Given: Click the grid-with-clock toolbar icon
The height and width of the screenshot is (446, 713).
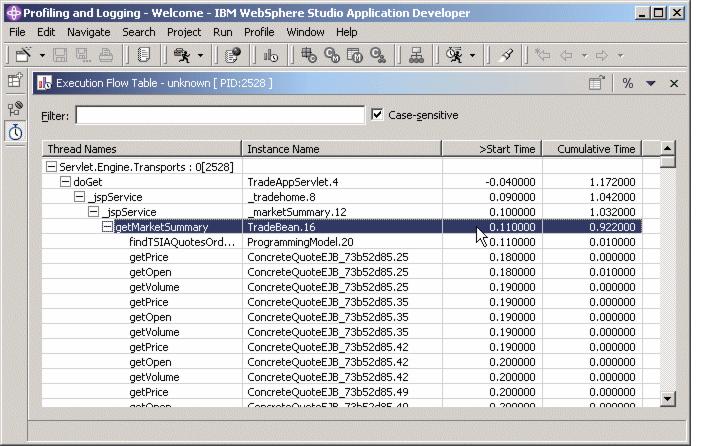Looking at the screenshot, I should pyautogui.click(x=309, y=55).
